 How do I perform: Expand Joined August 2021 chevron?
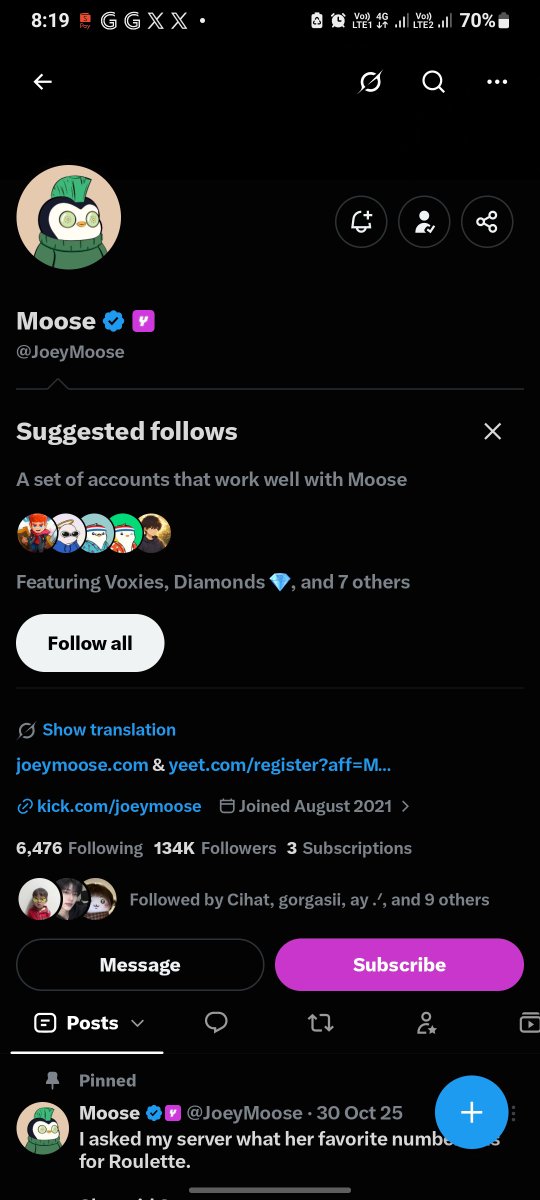coord(405,806)
